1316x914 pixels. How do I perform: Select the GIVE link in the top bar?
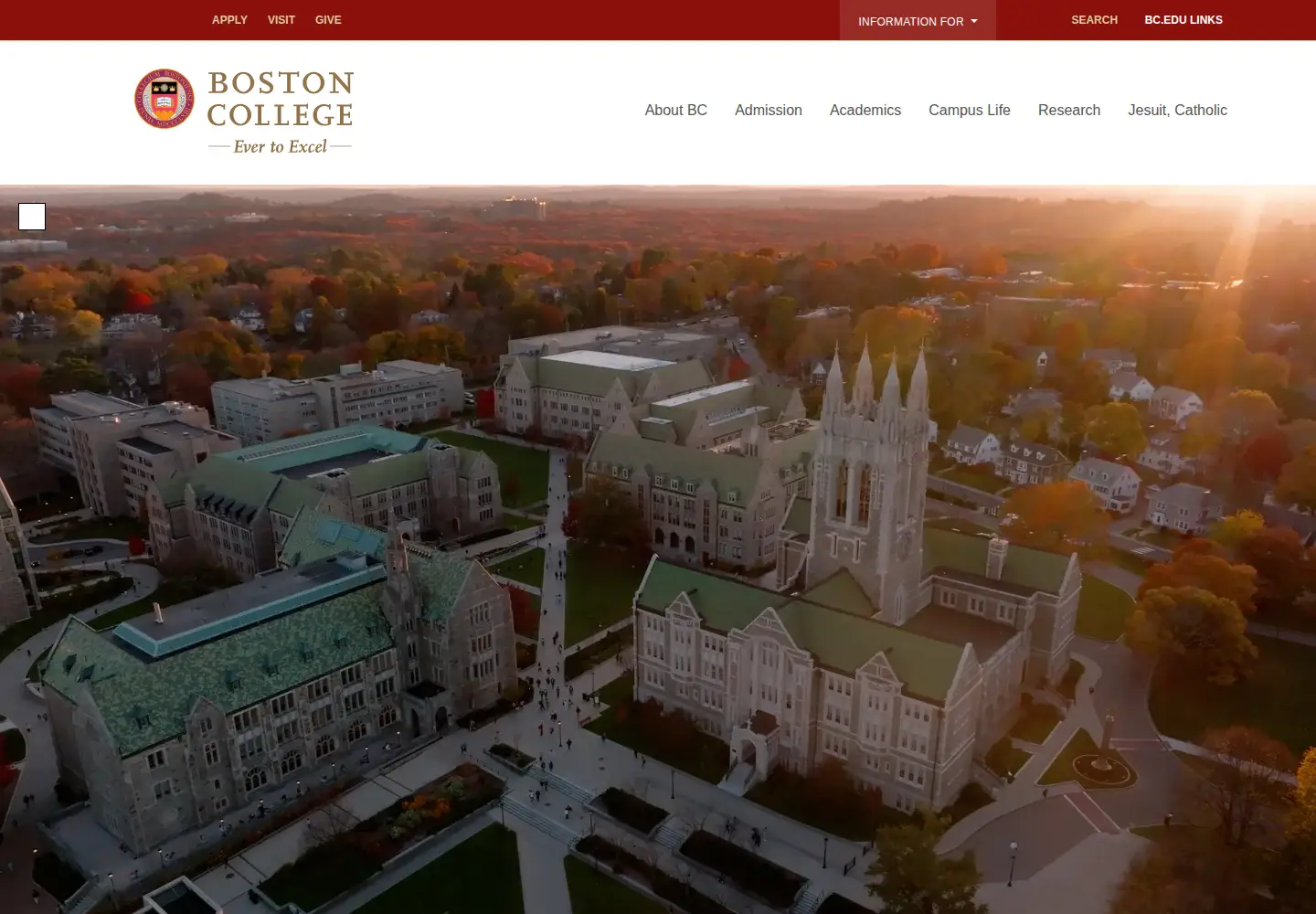[x=328, y=20]
